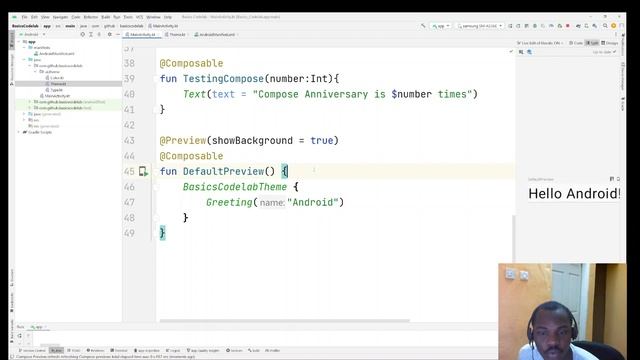
Task: Click the deploy icon on the DefaultPreview preview header
Action: pos(611,179)
